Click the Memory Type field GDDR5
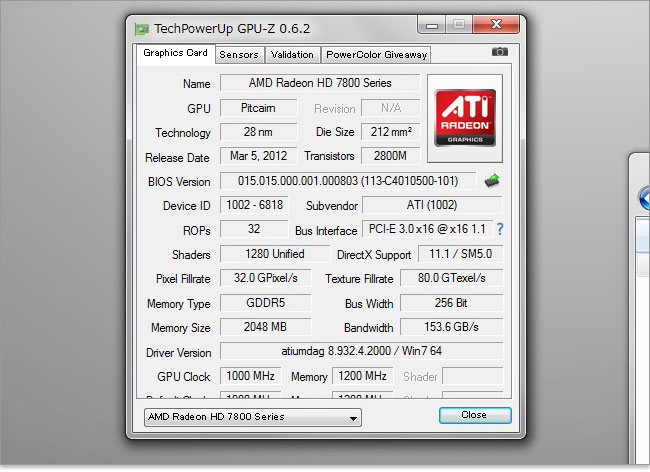Viewport: 650px width, 472px height. pyautogui.click(x=265, y=303)
